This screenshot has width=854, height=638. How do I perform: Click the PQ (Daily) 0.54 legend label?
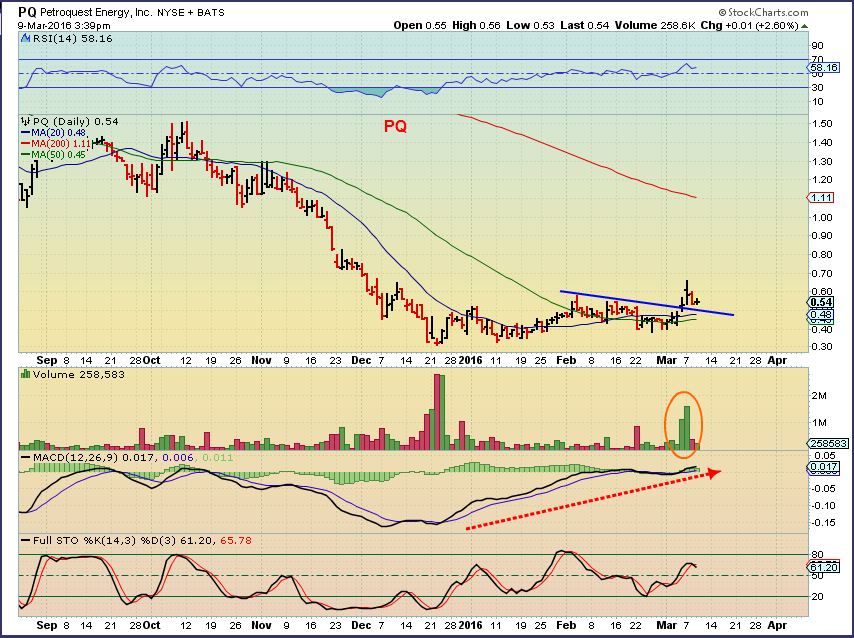[x=75, y=121]
